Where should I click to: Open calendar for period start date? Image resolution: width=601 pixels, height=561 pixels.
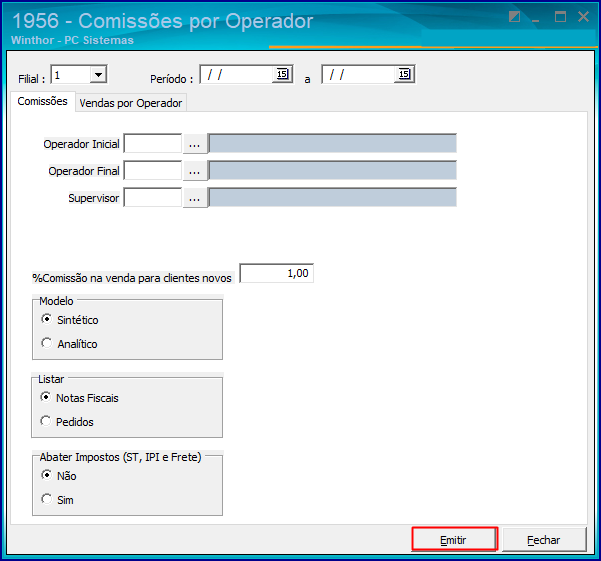coord(282,74)
